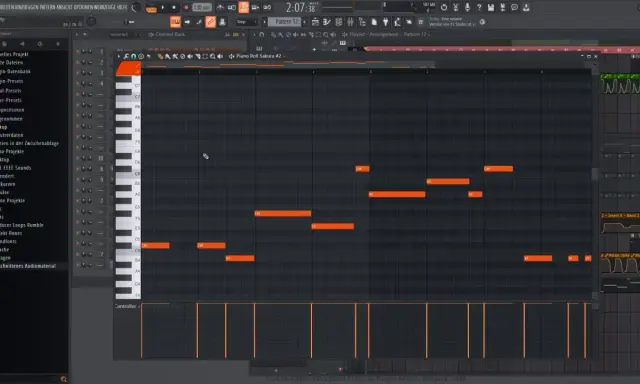Click the question mark help icon
640x384 pixels.
point(479,7)
